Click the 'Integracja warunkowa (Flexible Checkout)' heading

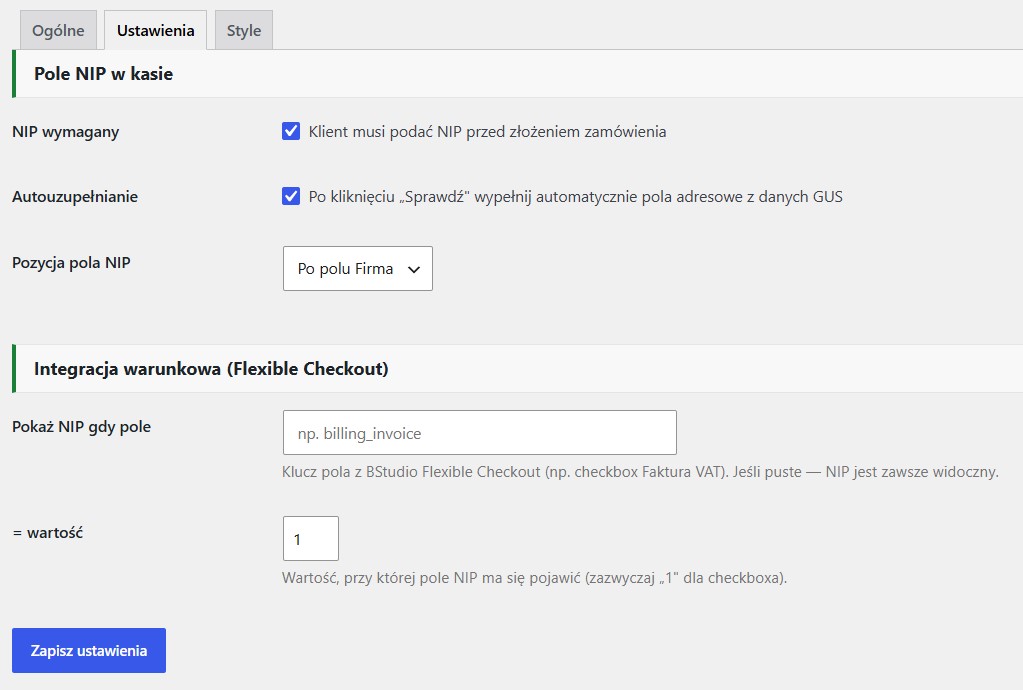pyautogui.click(x=211, y=369)
